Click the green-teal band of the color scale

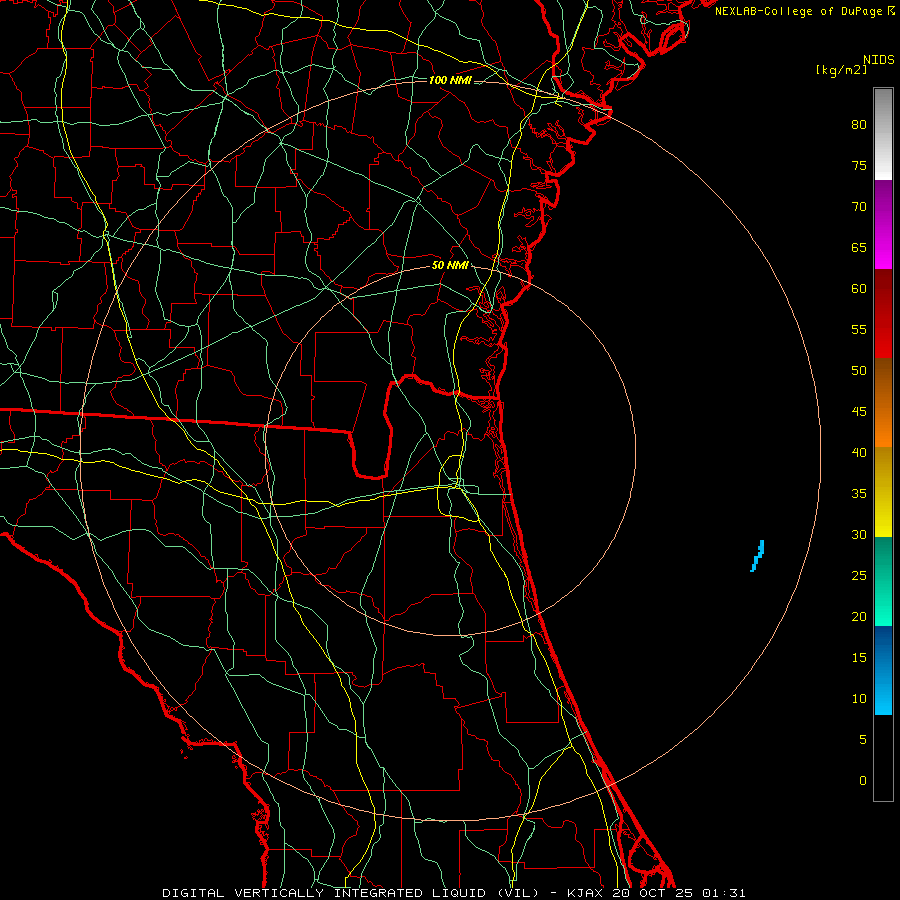(x=883, y=581)
